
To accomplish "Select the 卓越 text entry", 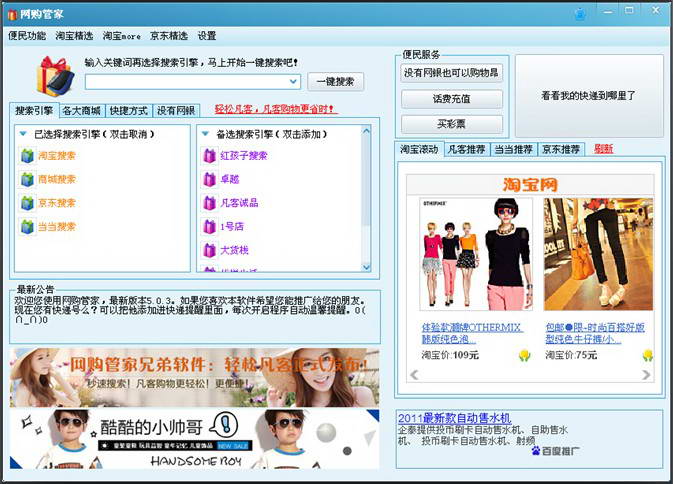I will point(230,179).
